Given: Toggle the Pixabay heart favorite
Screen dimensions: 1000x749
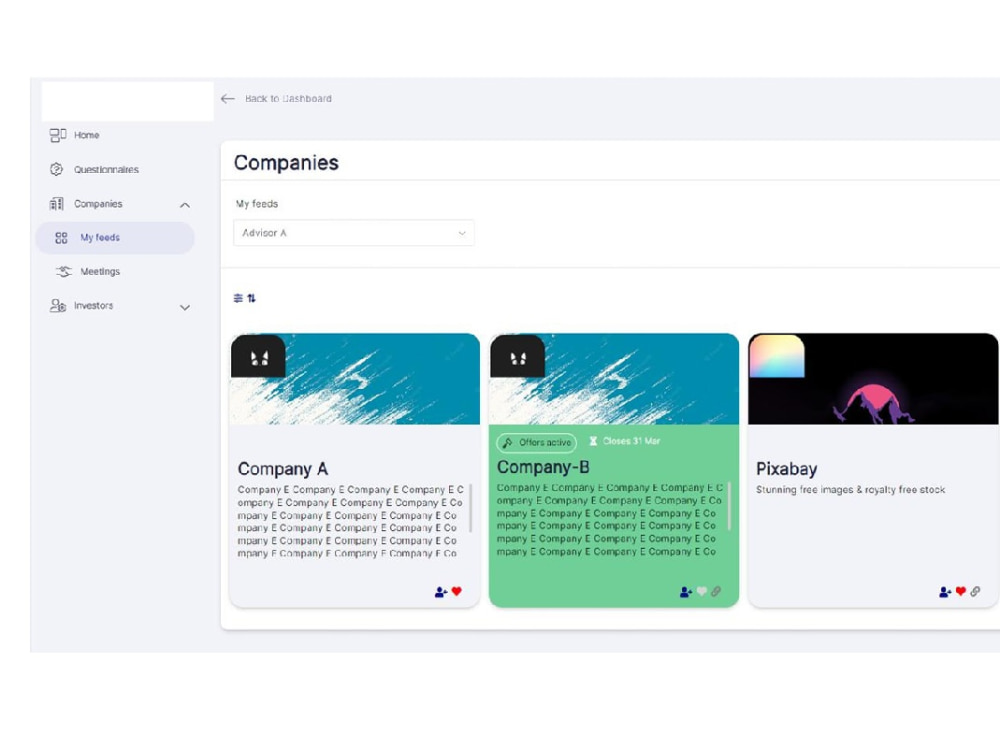Looking at the screenshot, I should pos(961,591).
